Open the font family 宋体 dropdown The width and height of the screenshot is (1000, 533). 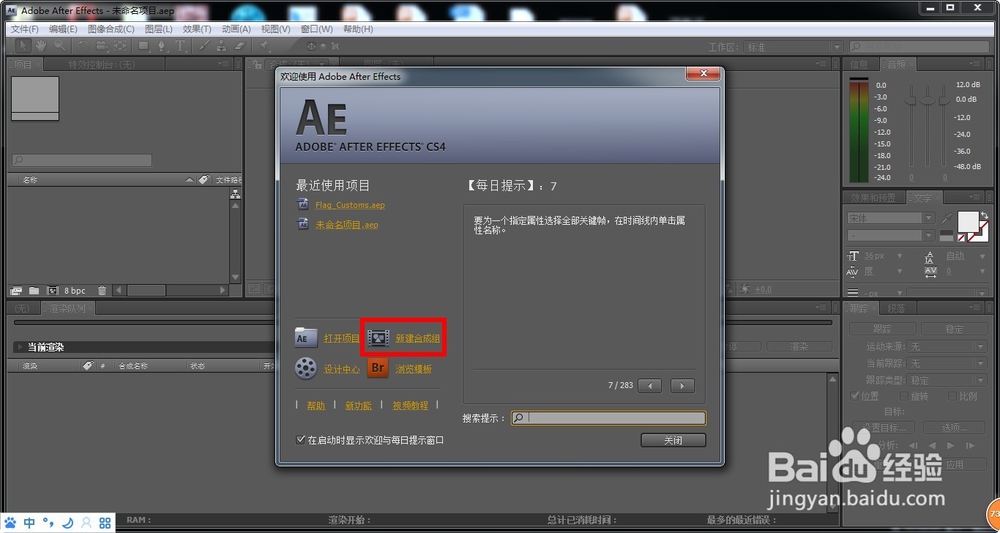[890, 218]
